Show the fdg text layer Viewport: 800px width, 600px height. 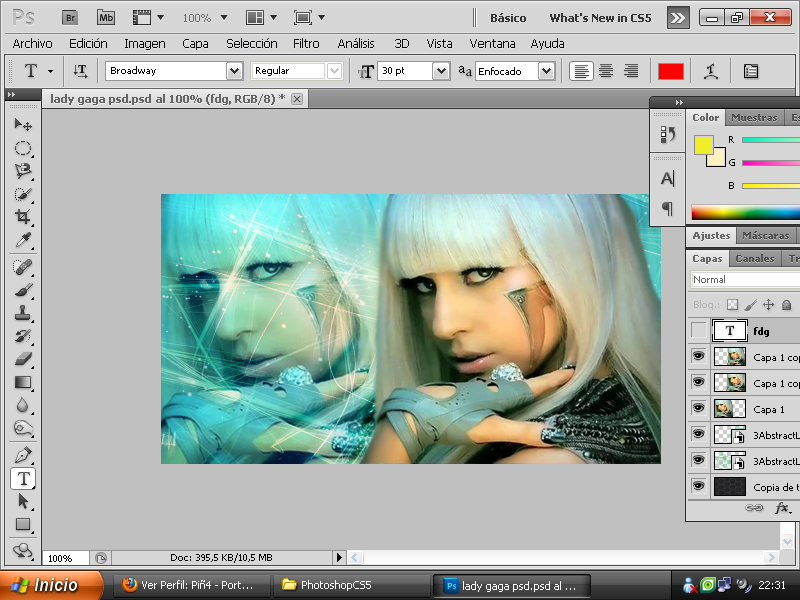(698, 330)
